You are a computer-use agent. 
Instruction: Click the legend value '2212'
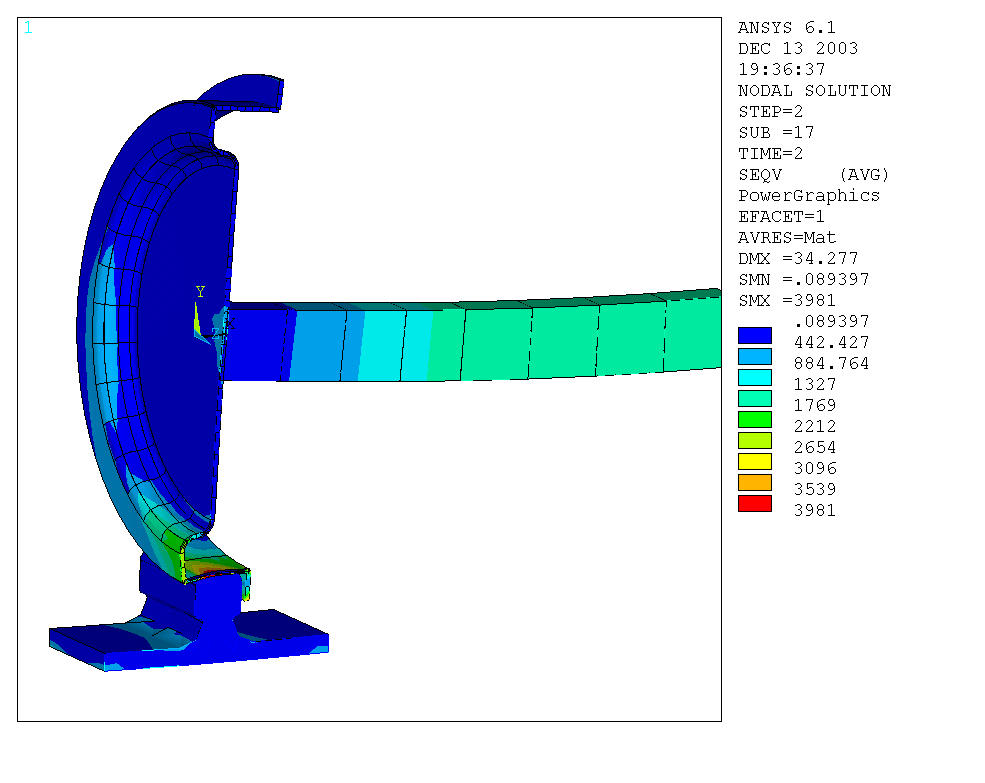(815, 427)
